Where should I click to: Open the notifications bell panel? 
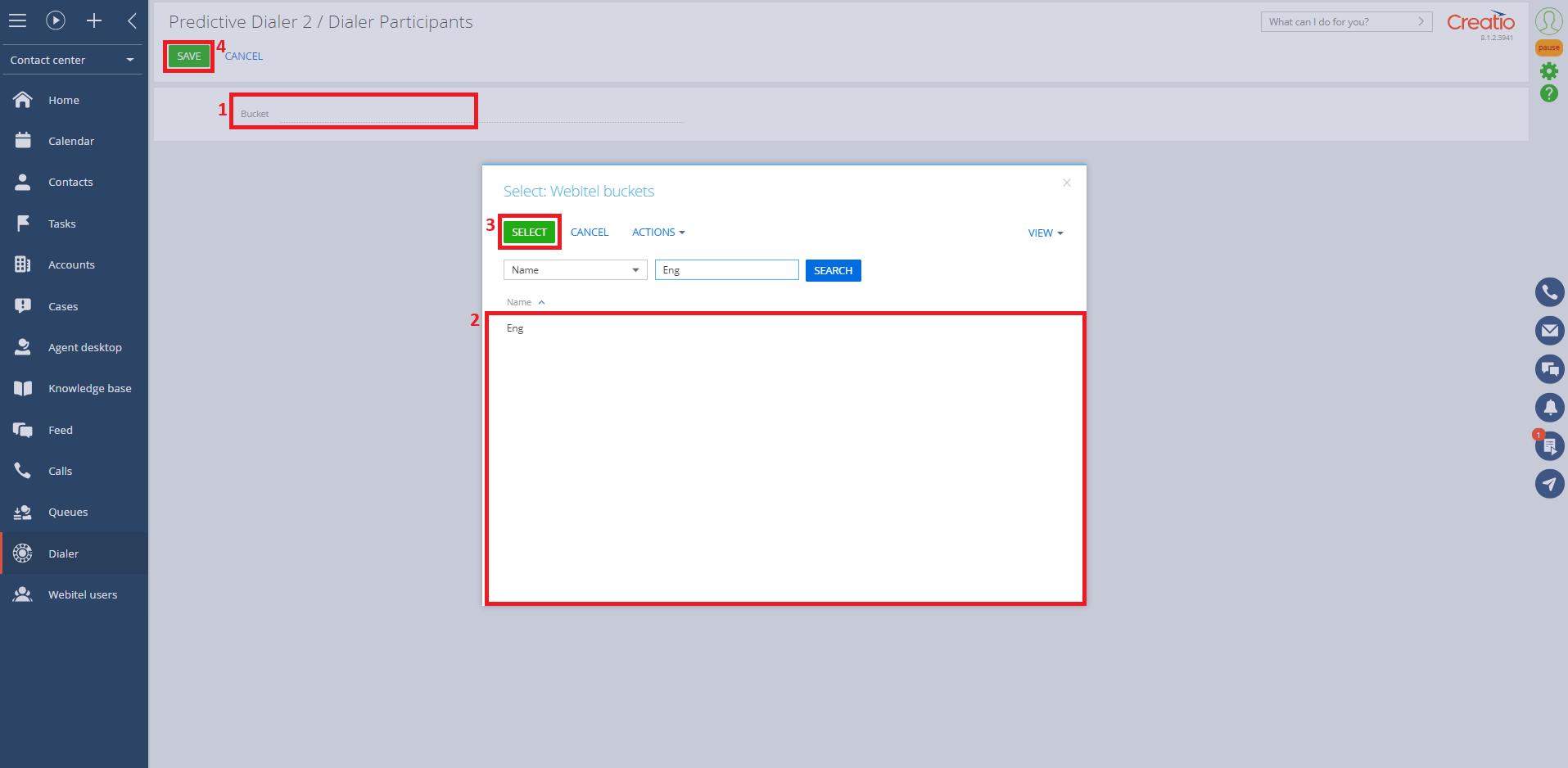point(1550,407)
